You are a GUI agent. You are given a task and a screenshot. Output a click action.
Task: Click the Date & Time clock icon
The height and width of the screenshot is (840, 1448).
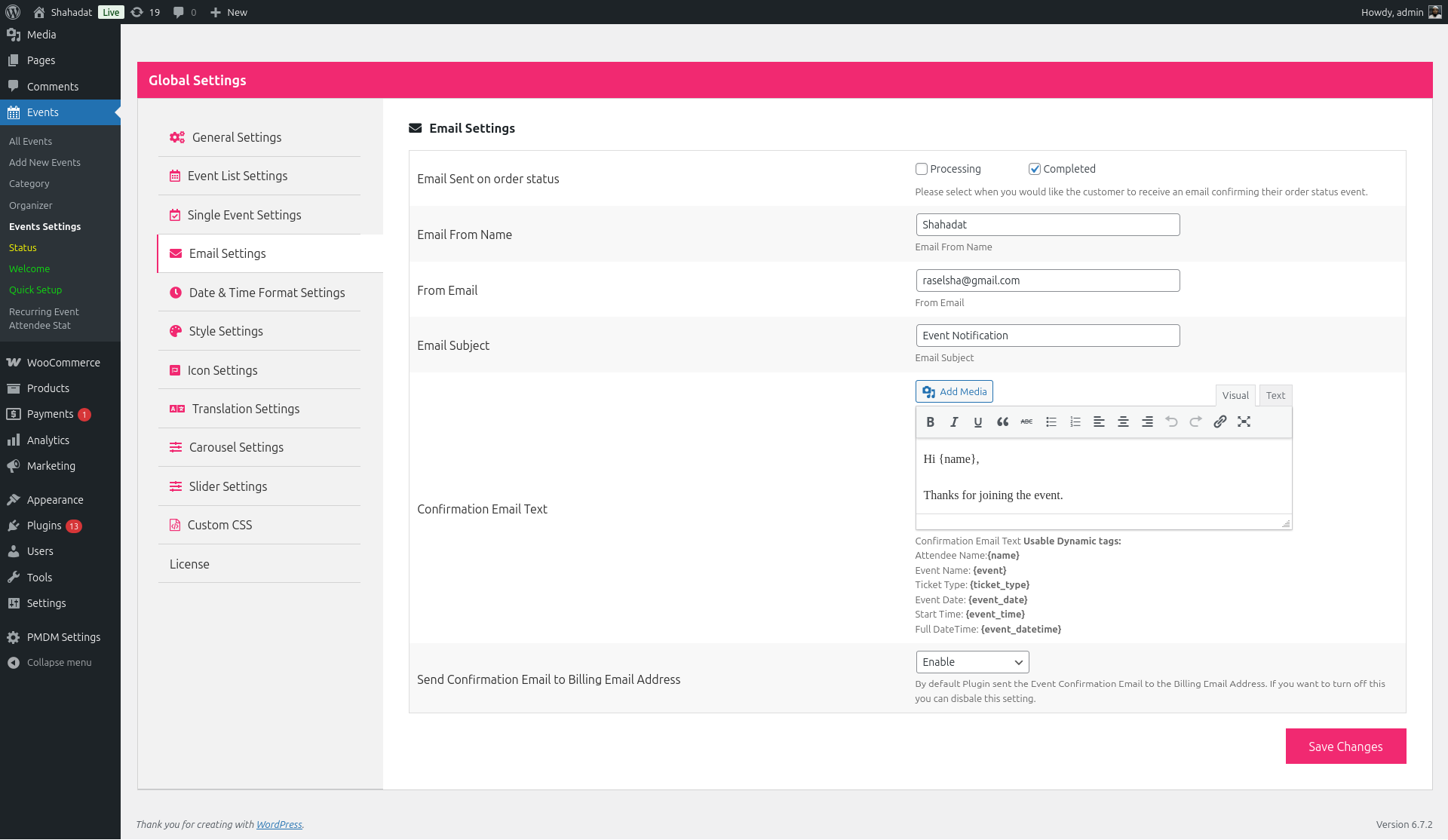point(176,293)
